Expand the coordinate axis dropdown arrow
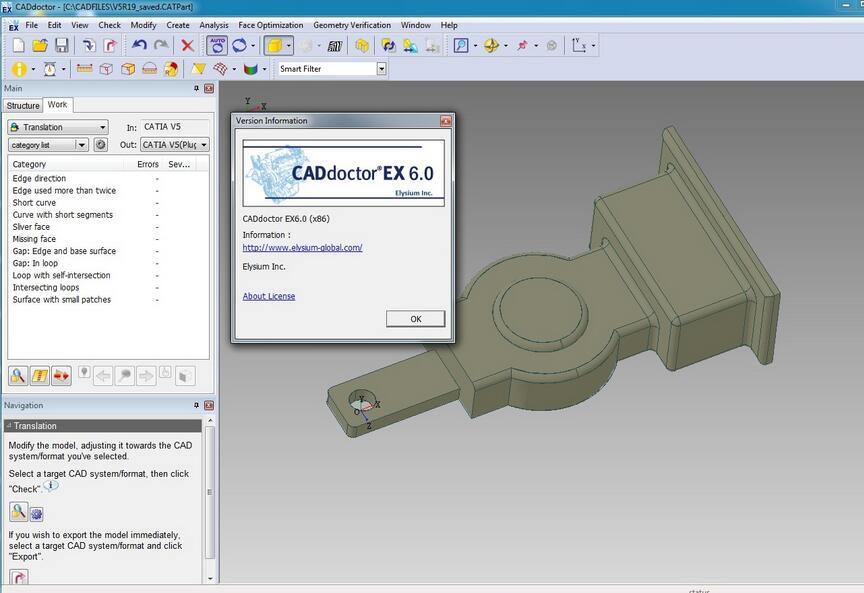 click(593, 46)
